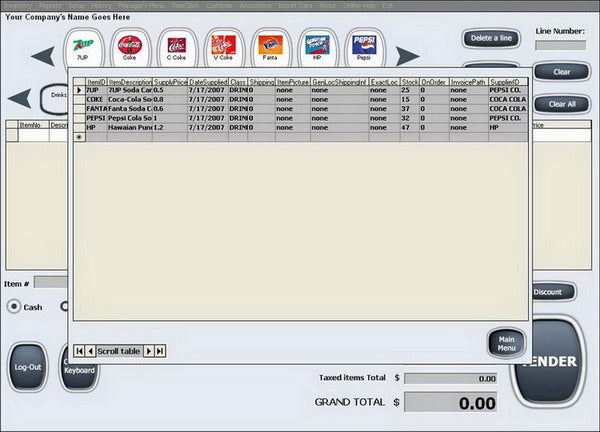
Task: Open the Reports menu
Action: [x=50, y=5]
